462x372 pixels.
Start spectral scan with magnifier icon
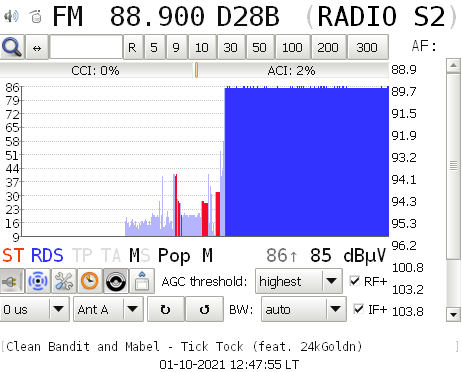coord(12,47)
